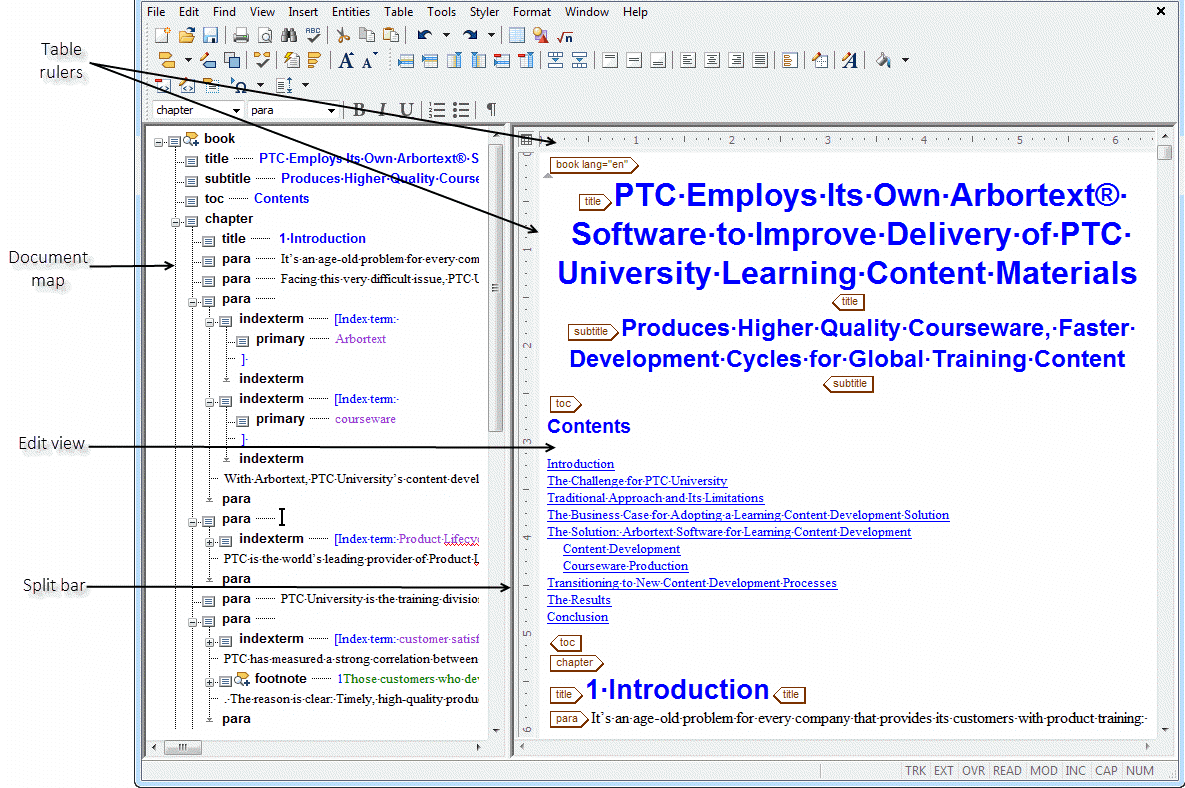
Task: Toggle Bold formatting button
Action: (360, 110)
